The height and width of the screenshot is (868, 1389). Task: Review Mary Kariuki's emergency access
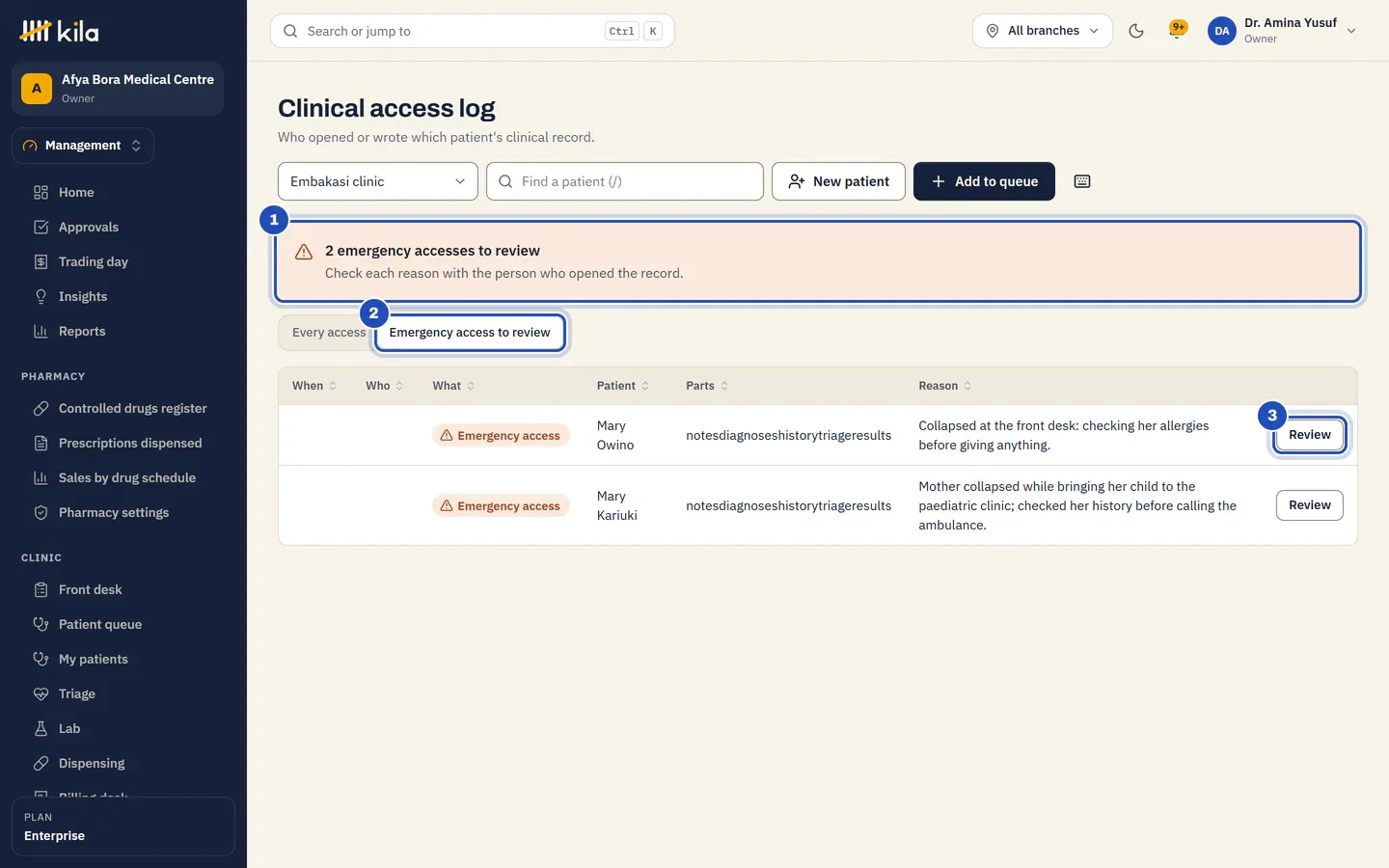(x=1309, y=505)
